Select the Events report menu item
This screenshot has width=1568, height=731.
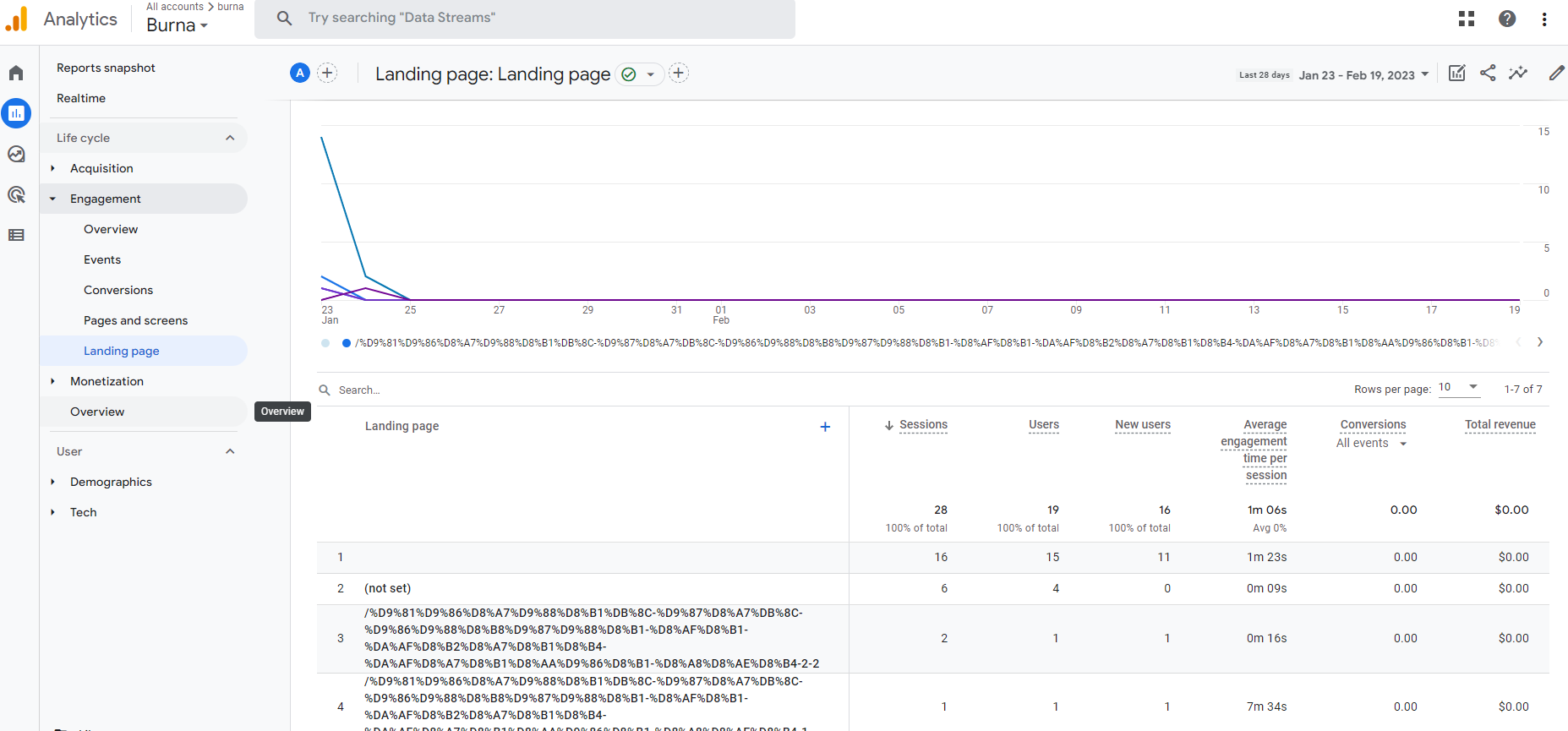click(102, 259)
